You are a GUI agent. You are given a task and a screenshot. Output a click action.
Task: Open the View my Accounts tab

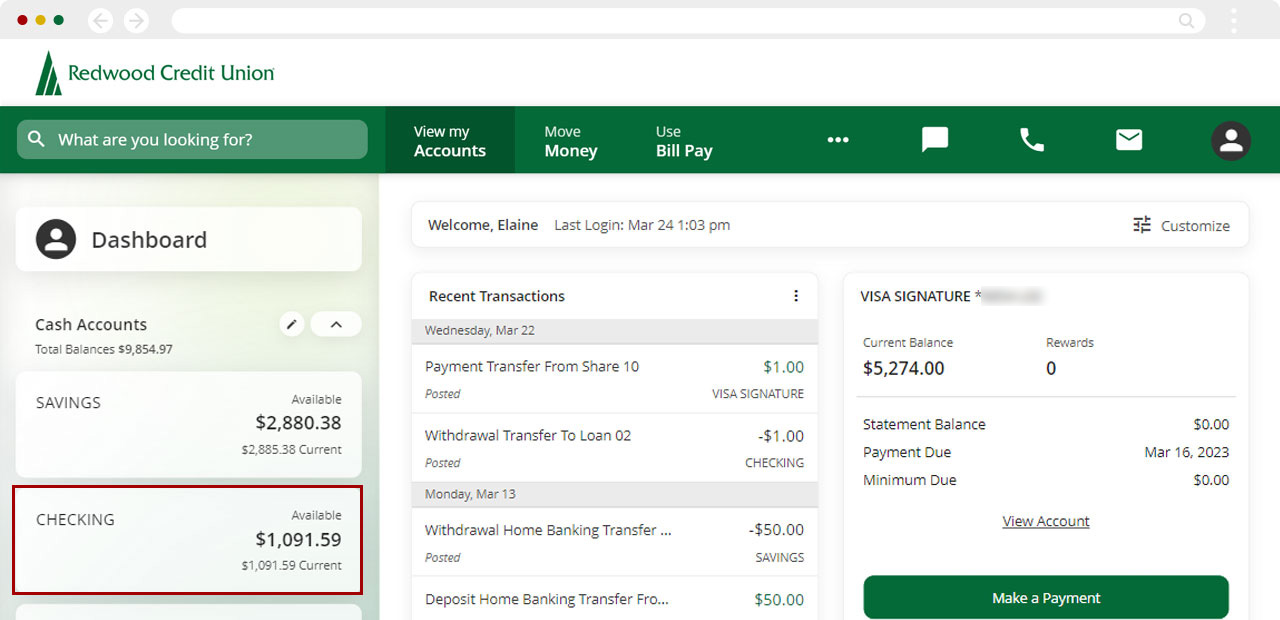pos(450,140)
